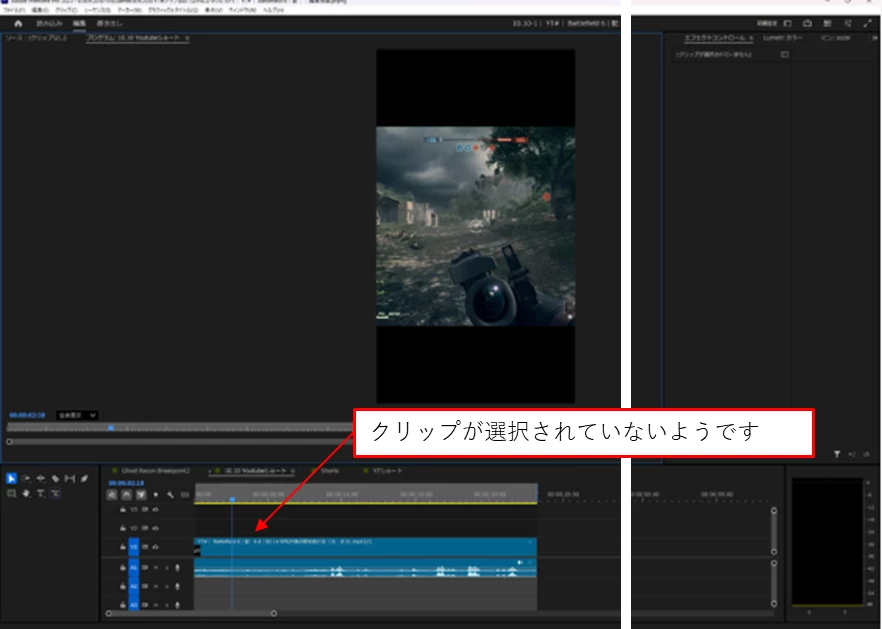The height and width of the screenshot is (629, 882).
Task: Click the timeline vertical video scroll bar
Action: (x=774, y=531)
